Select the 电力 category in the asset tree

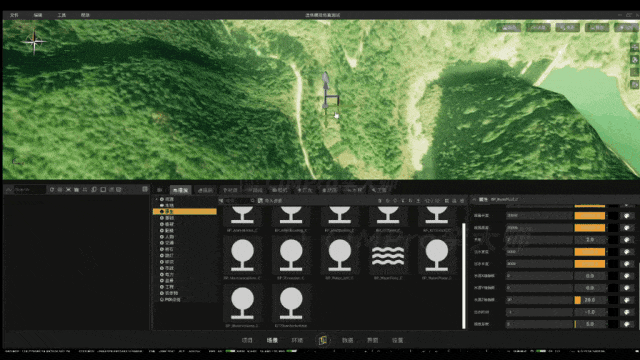point(169,274)
